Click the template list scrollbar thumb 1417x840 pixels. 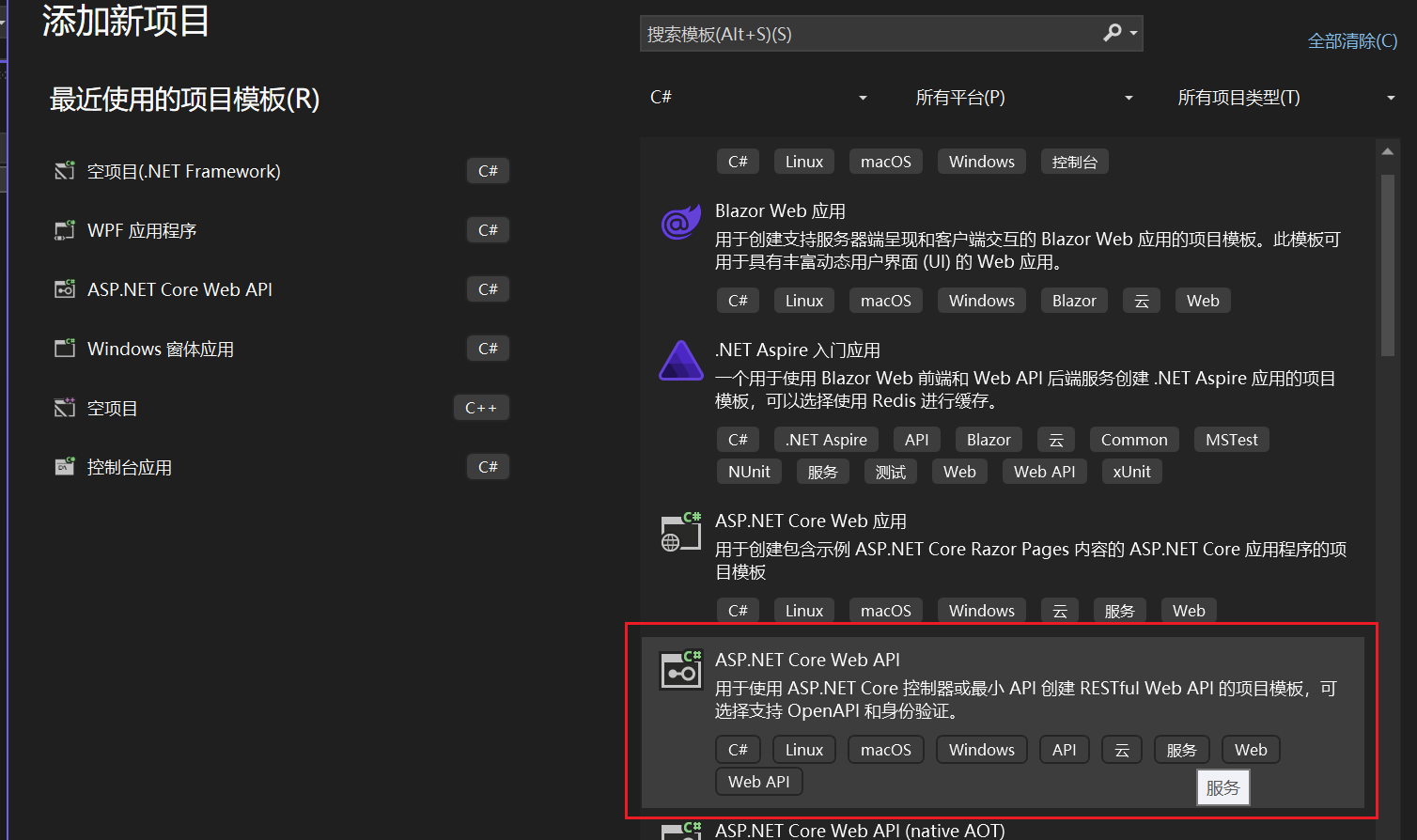[1388, 265]
